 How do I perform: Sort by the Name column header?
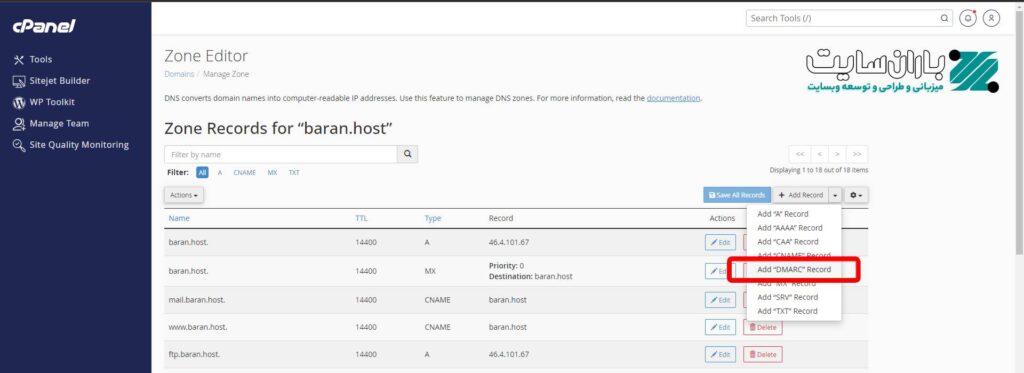[x=179, y=218]
